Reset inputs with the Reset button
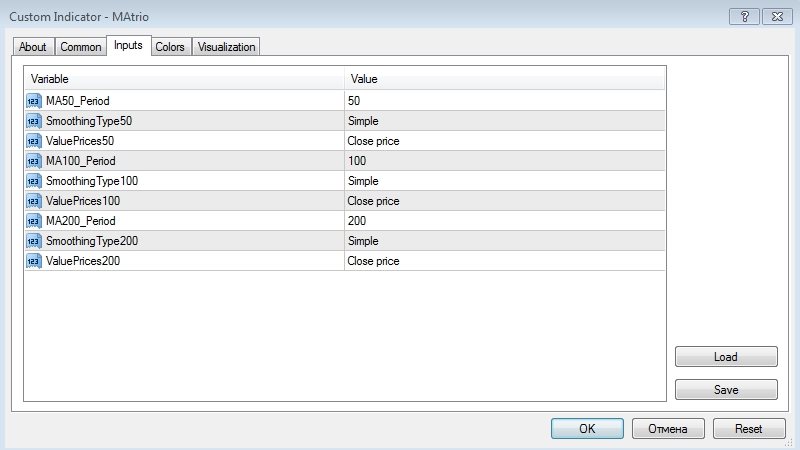 pos(748,429)
